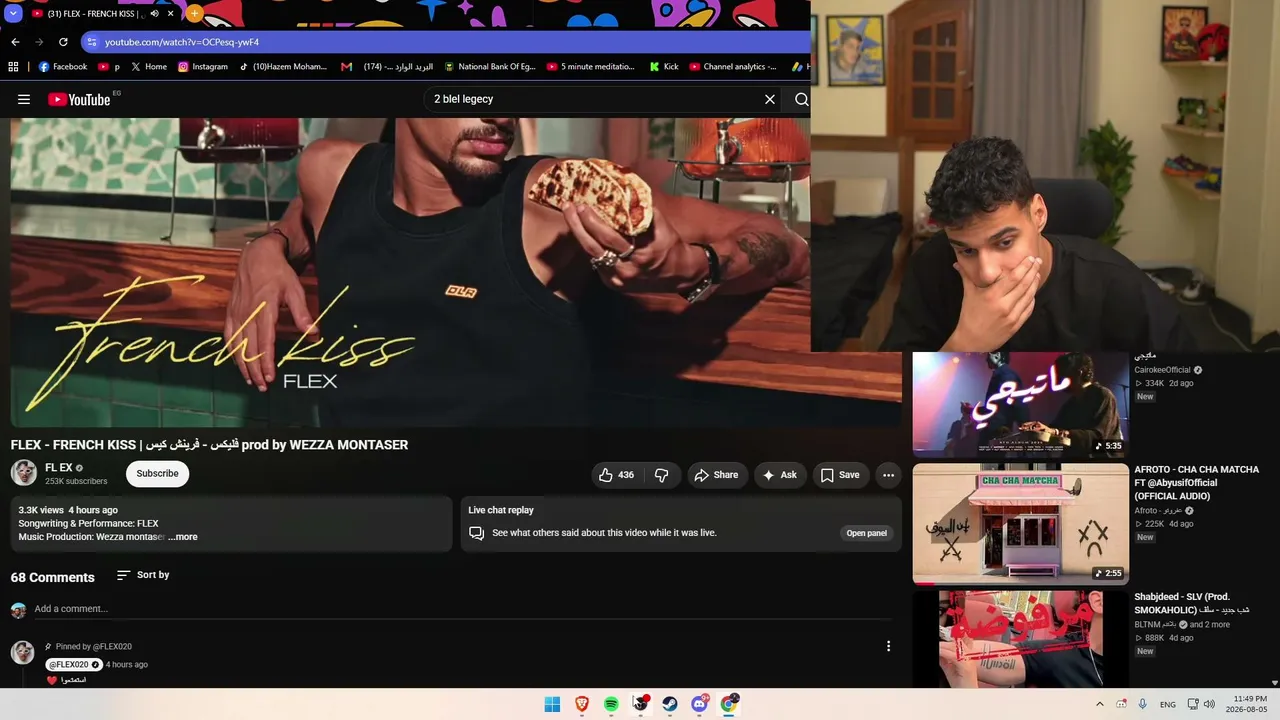Open the Share dialog for the video
The image size is (1280, 720).
coord(716,475)
